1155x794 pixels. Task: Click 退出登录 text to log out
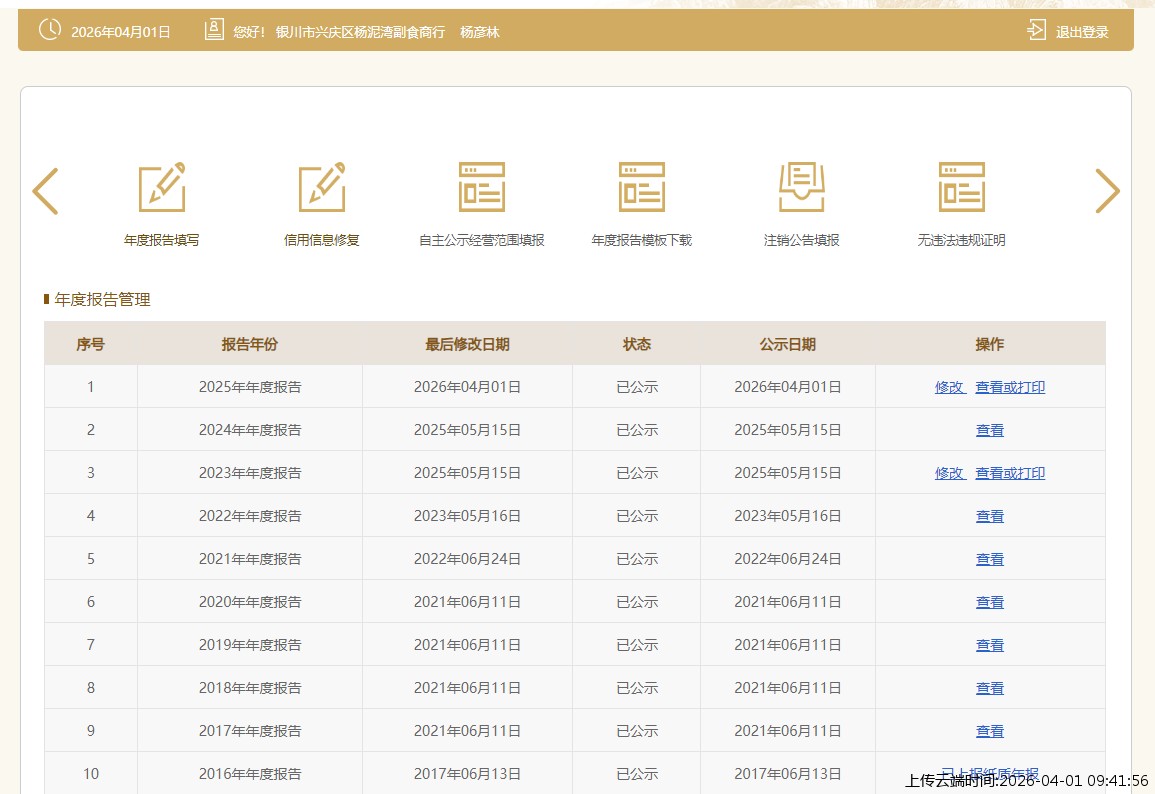[x=1082, y=32]
